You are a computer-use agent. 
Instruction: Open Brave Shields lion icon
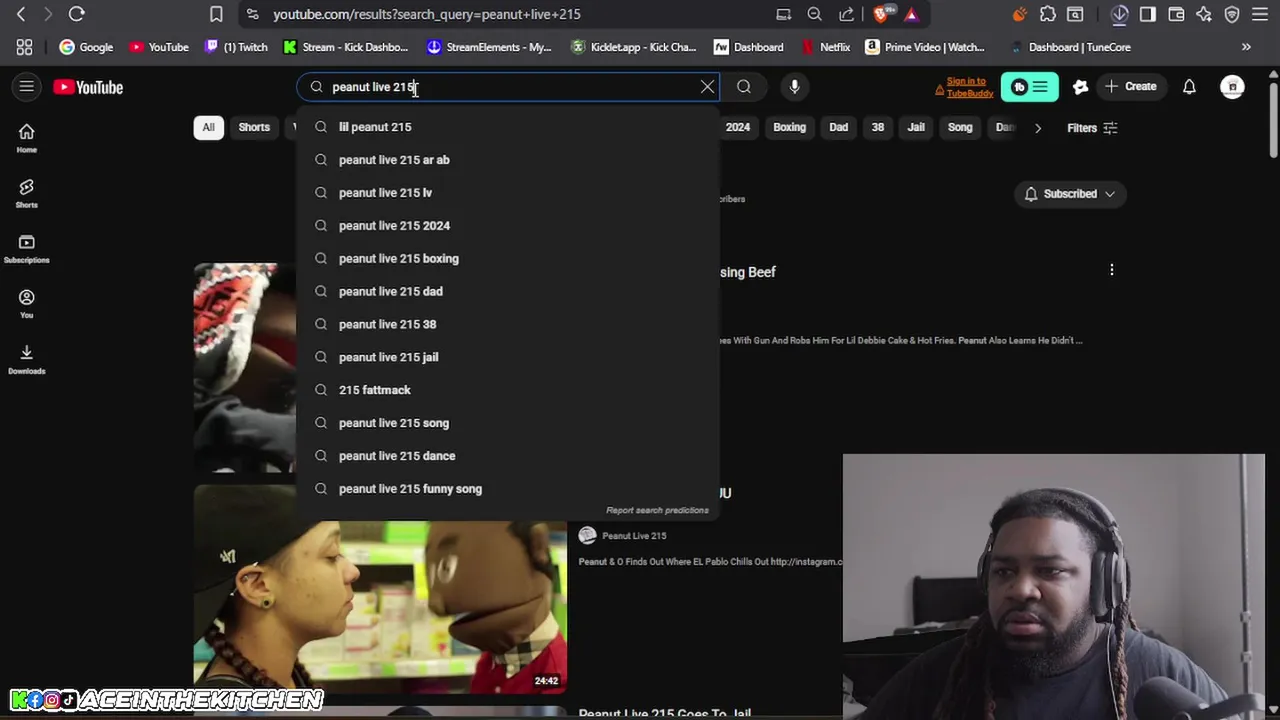(882, 14)
